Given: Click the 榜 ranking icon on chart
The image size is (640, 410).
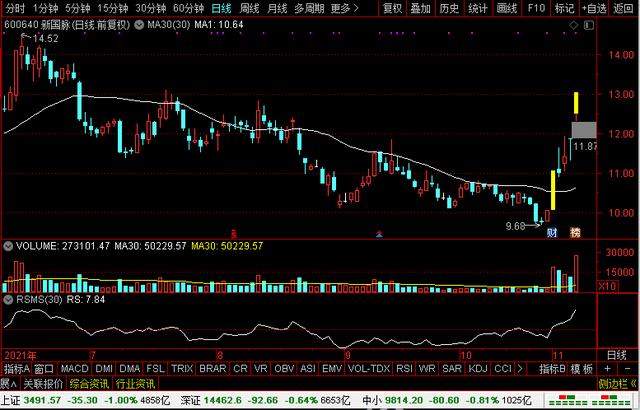Looking at the screenshot, I should (x=575, y=233).
